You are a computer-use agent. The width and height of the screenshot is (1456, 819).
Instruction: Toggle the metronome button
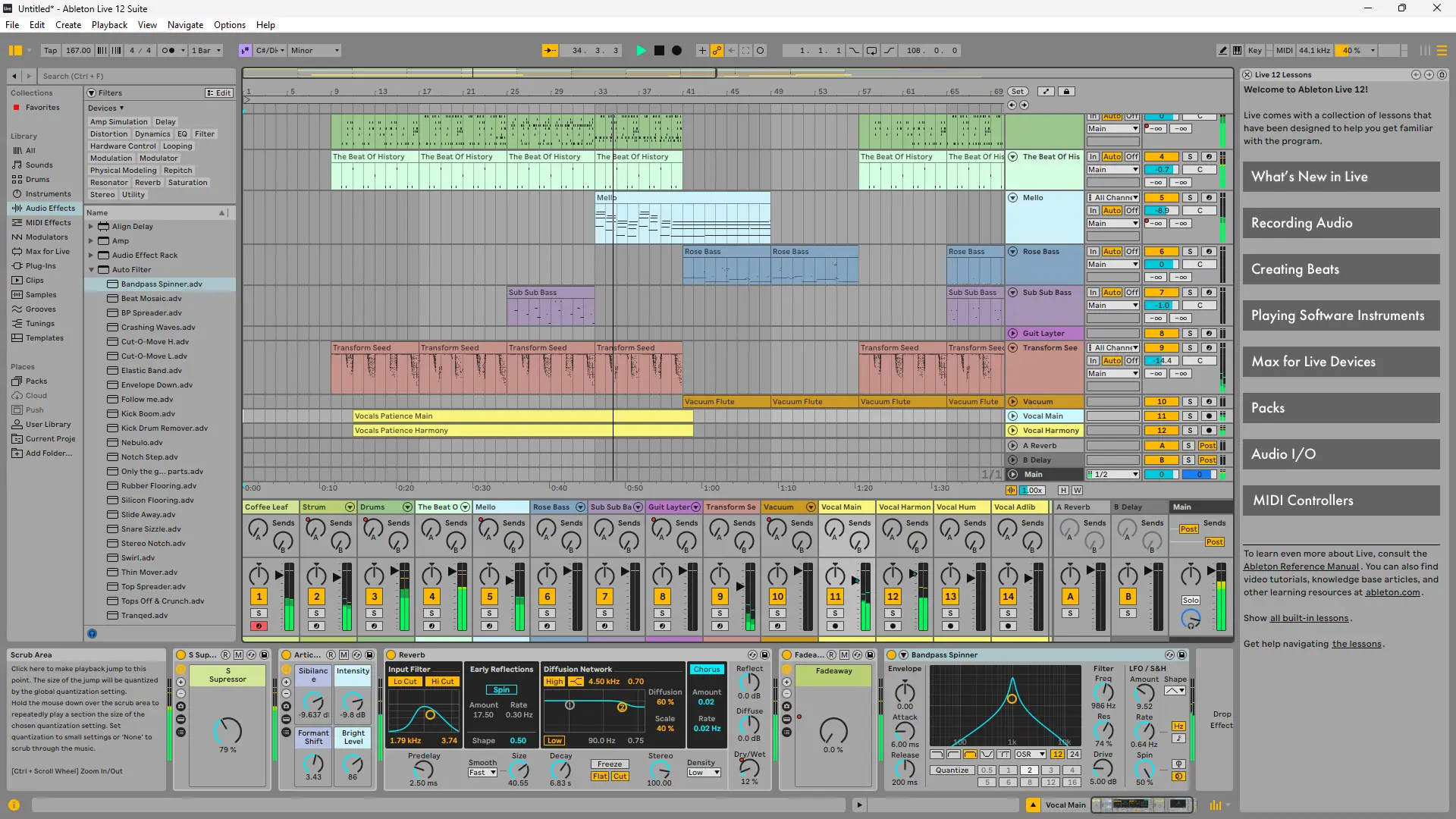tap(168, 51)
